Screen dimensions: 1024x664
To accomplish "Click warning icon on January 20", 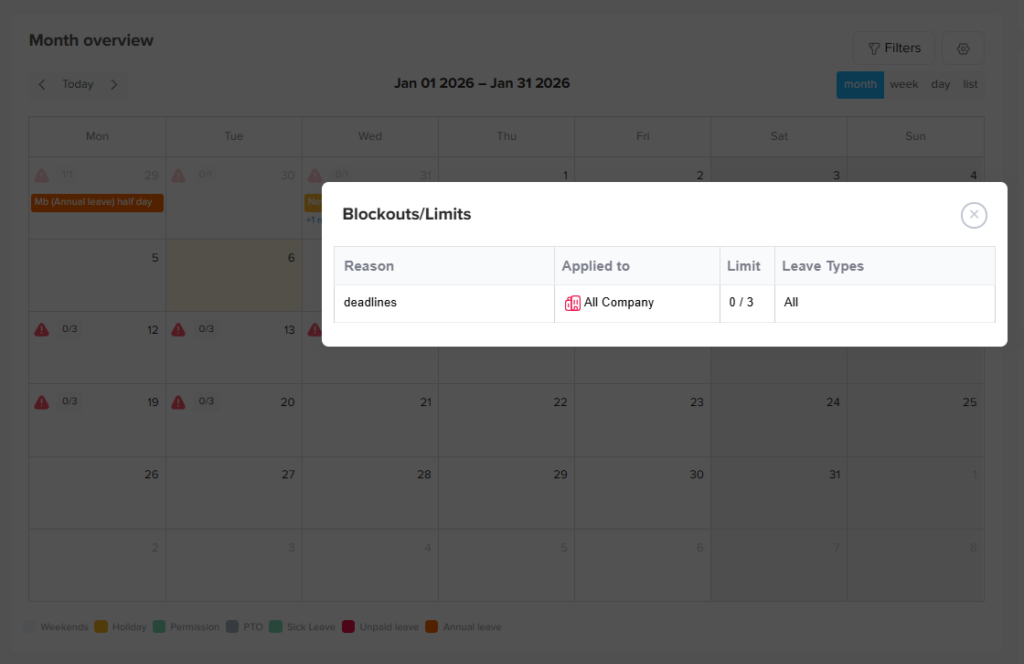I will coord(178,402).
